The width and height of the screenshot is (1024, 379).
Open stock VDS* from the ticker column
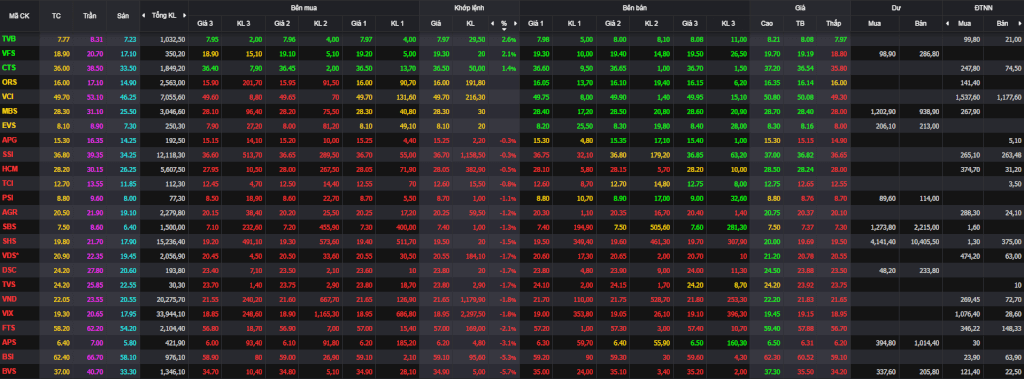pos(11,255)
